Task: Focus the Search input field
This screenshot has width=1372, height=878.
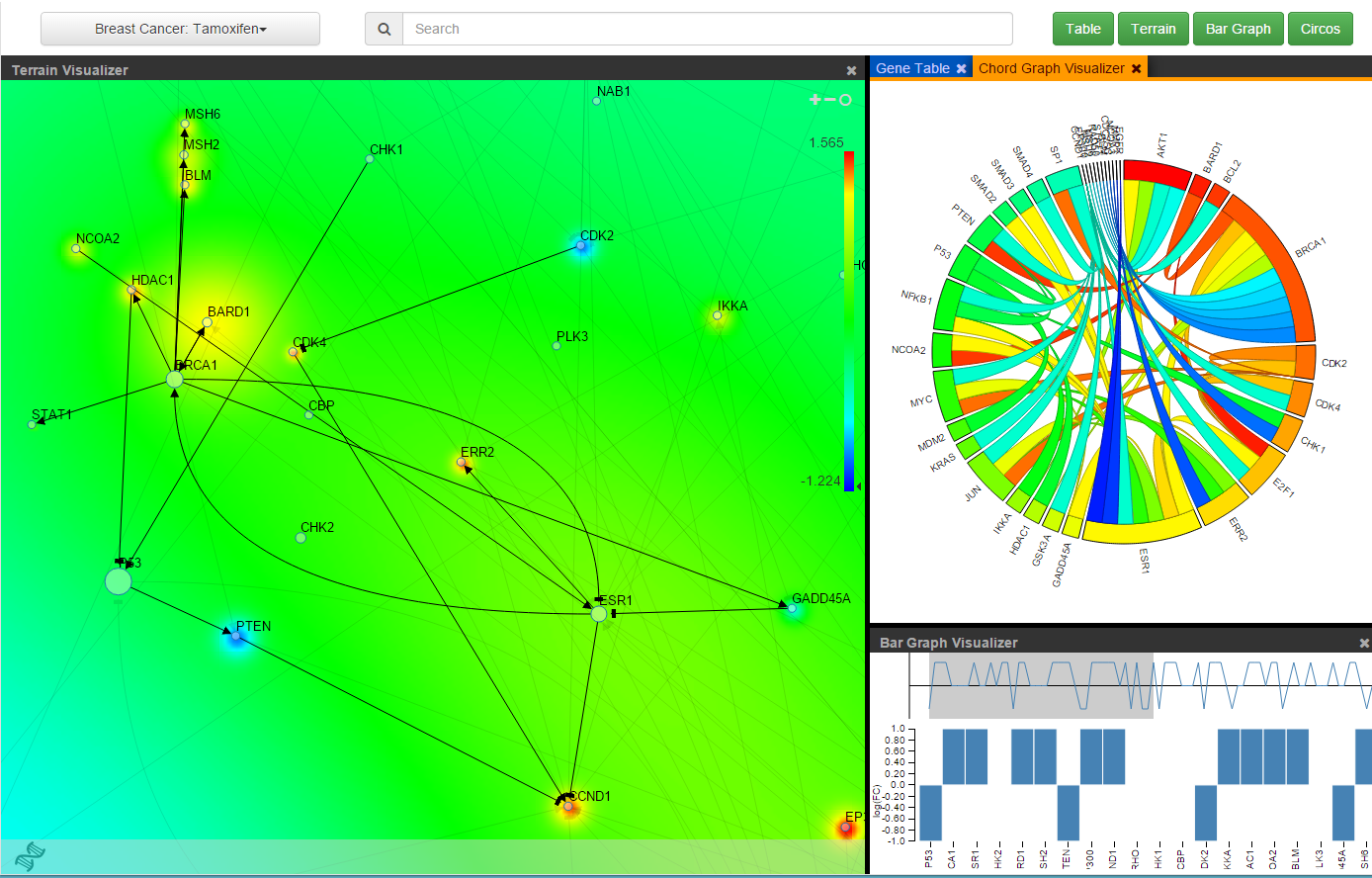Action: point(708,29)
